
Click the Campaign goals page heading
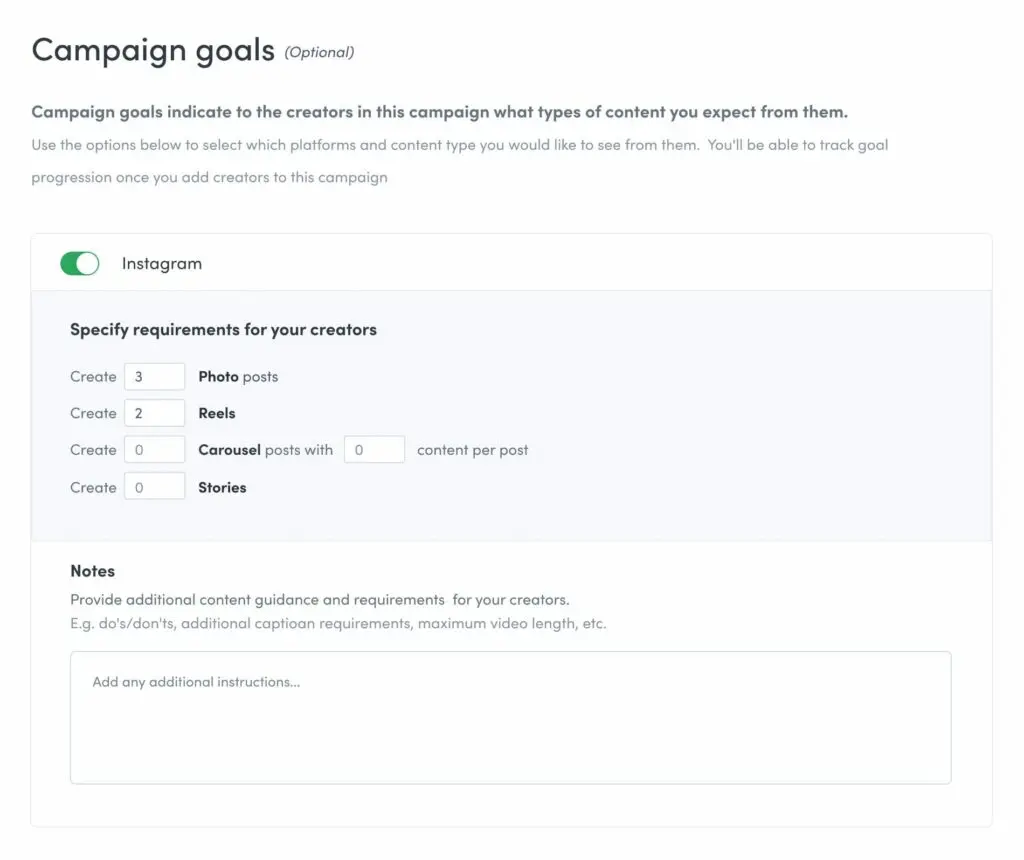[x=153, y=50]
